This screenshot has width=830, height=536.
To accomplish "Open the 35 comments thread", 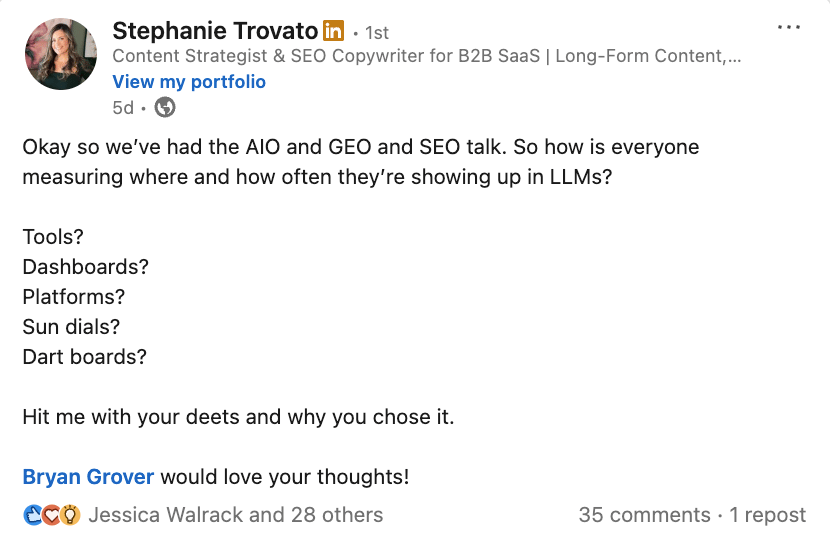I will 644,515.
